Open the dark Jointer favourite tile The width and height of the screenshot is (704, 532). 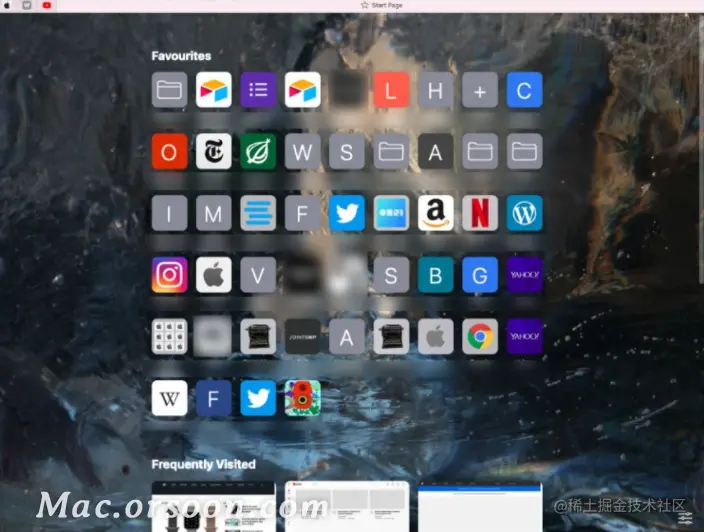(303, 336)
